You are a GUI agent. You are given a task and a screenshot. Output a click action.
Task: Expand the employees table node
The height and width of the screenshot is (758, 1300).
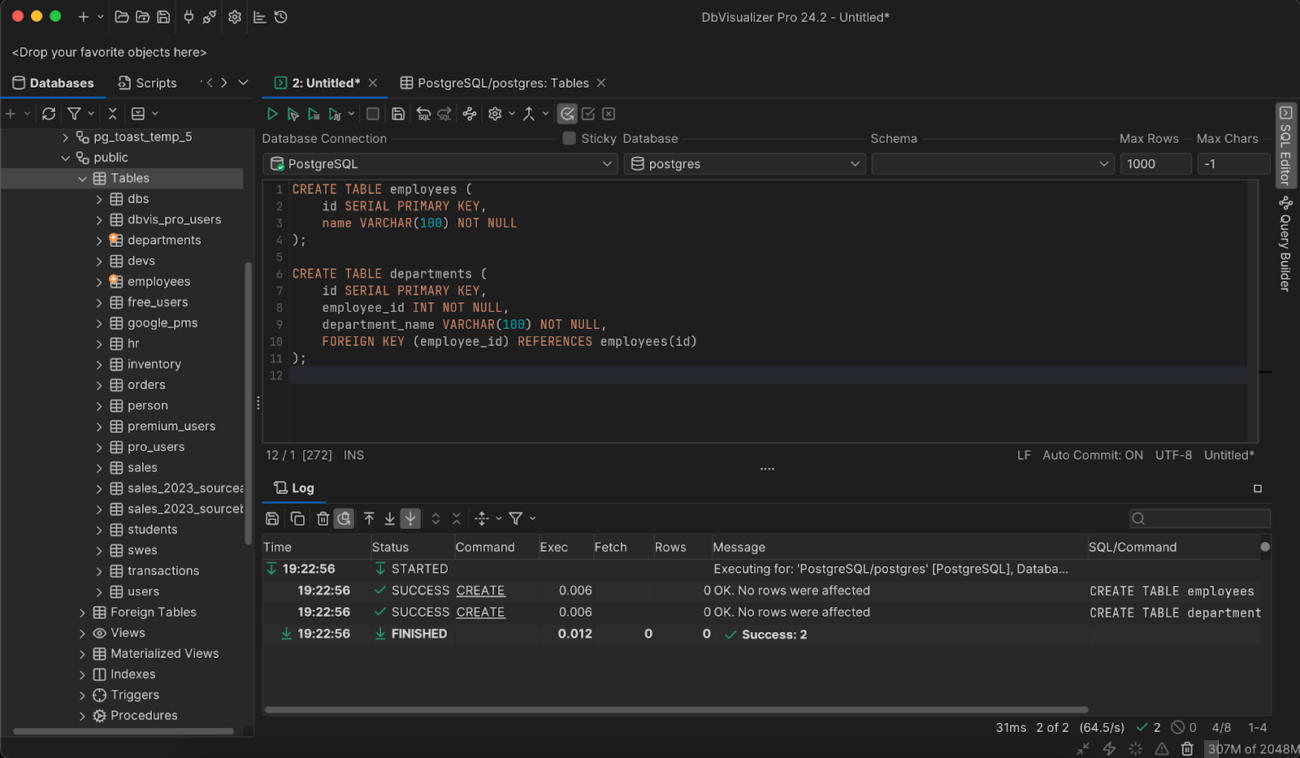99,282
